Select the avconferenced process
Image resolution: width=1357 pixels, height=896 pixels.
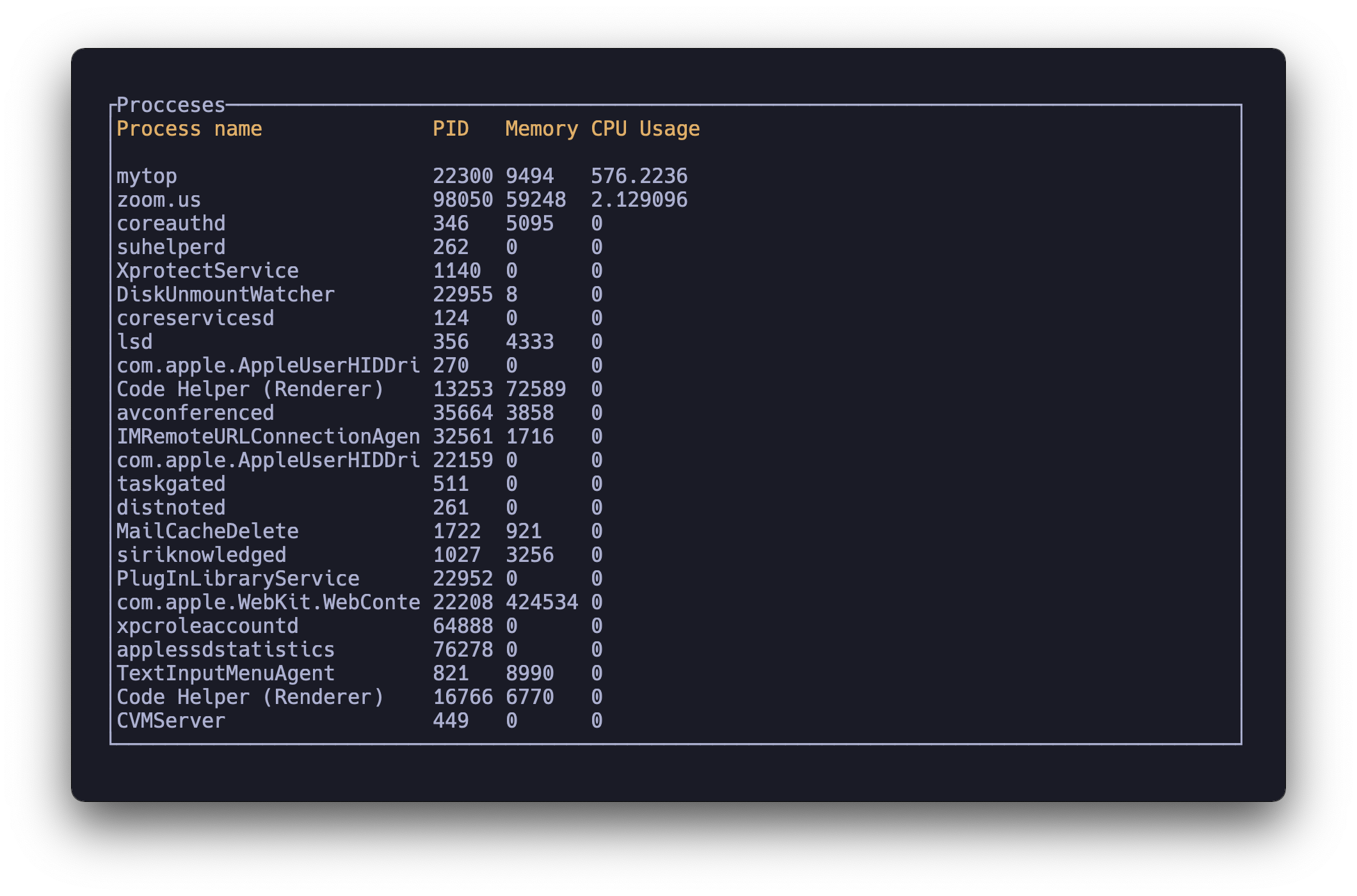click(195, 412)
